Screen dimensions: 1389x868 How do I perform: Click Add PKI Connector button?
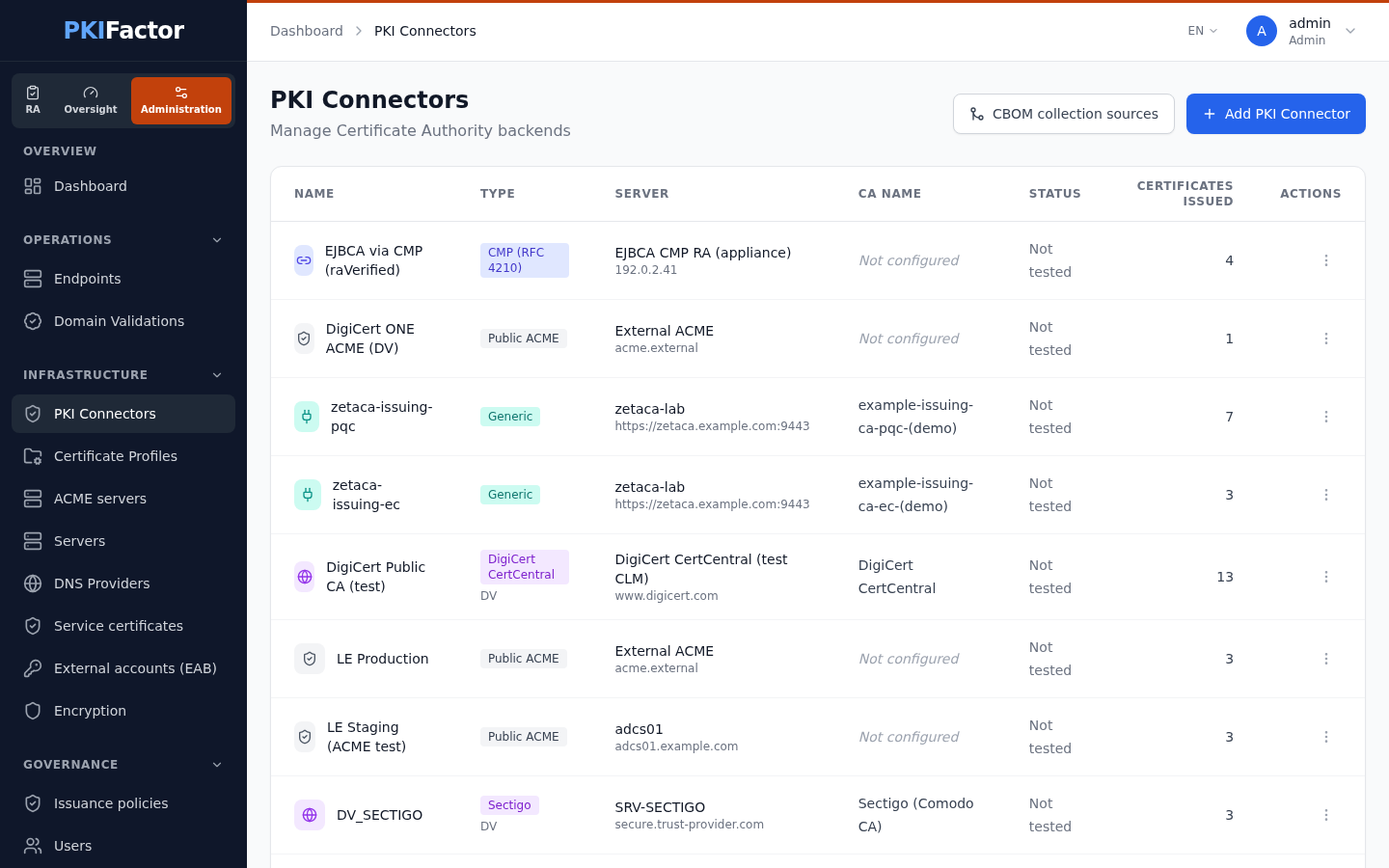click(1276, 114)
